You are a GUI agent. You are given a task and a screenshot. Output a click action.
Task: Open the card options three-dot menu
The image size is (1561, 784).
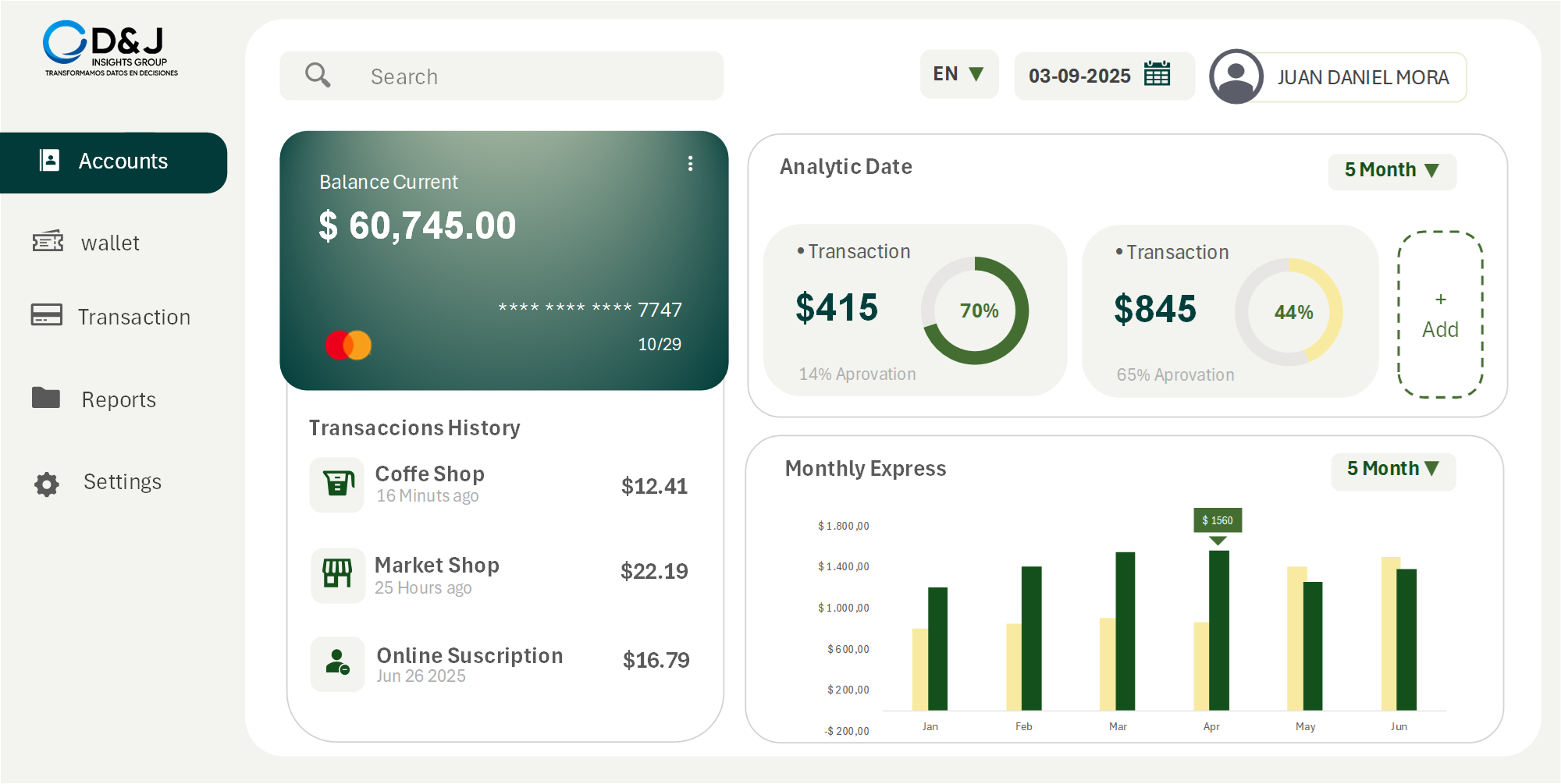690,164
